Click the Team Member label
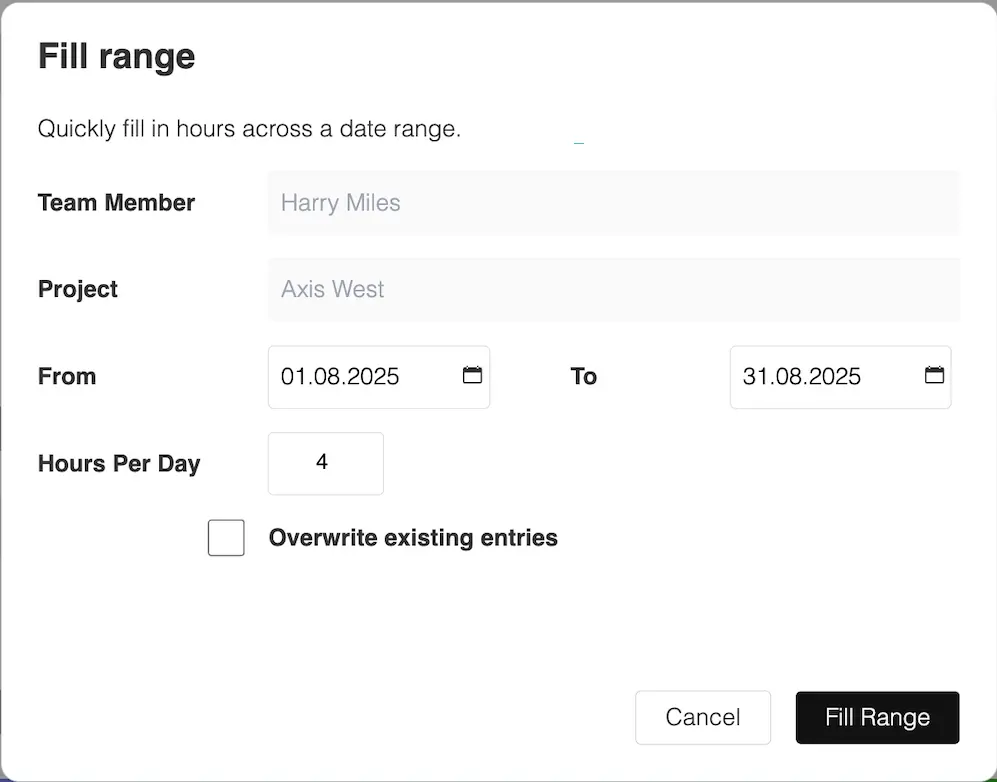 coord(115,202)
